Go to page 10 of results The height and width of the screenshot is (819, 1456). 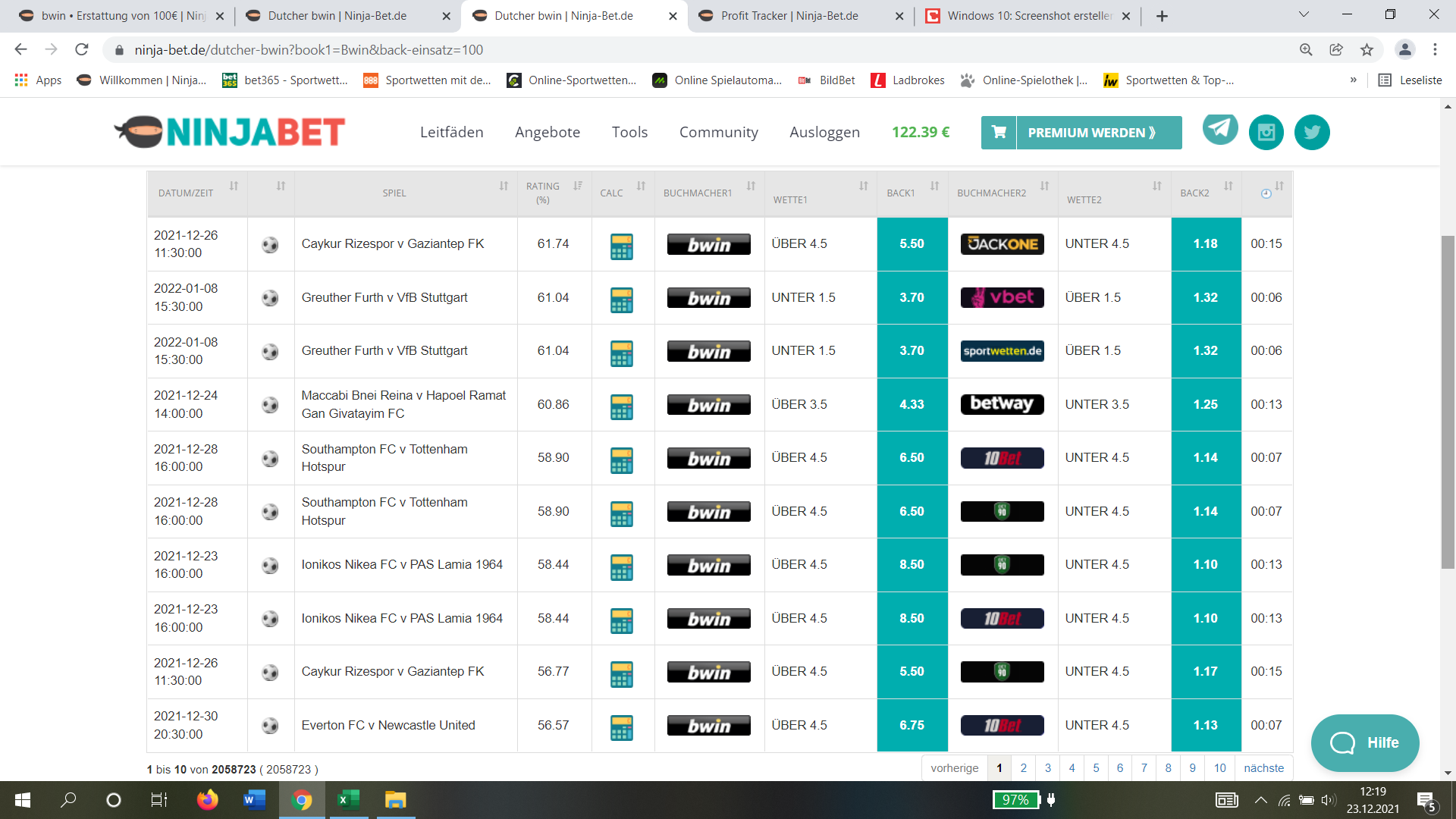(1219, 768)
